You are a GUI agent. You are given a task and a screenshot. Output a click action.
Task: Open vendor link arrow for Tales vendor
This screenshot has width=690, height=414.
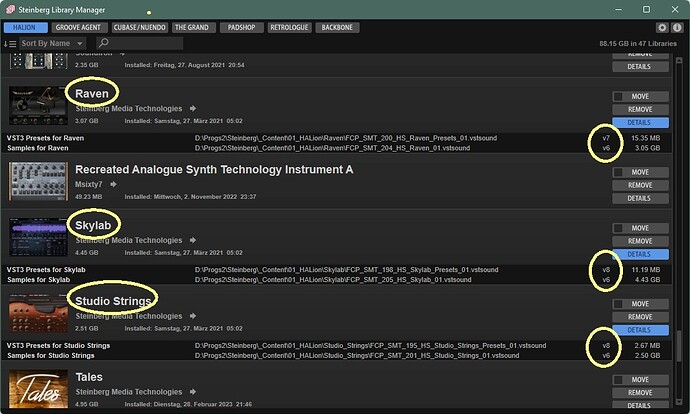coord(193,392)
